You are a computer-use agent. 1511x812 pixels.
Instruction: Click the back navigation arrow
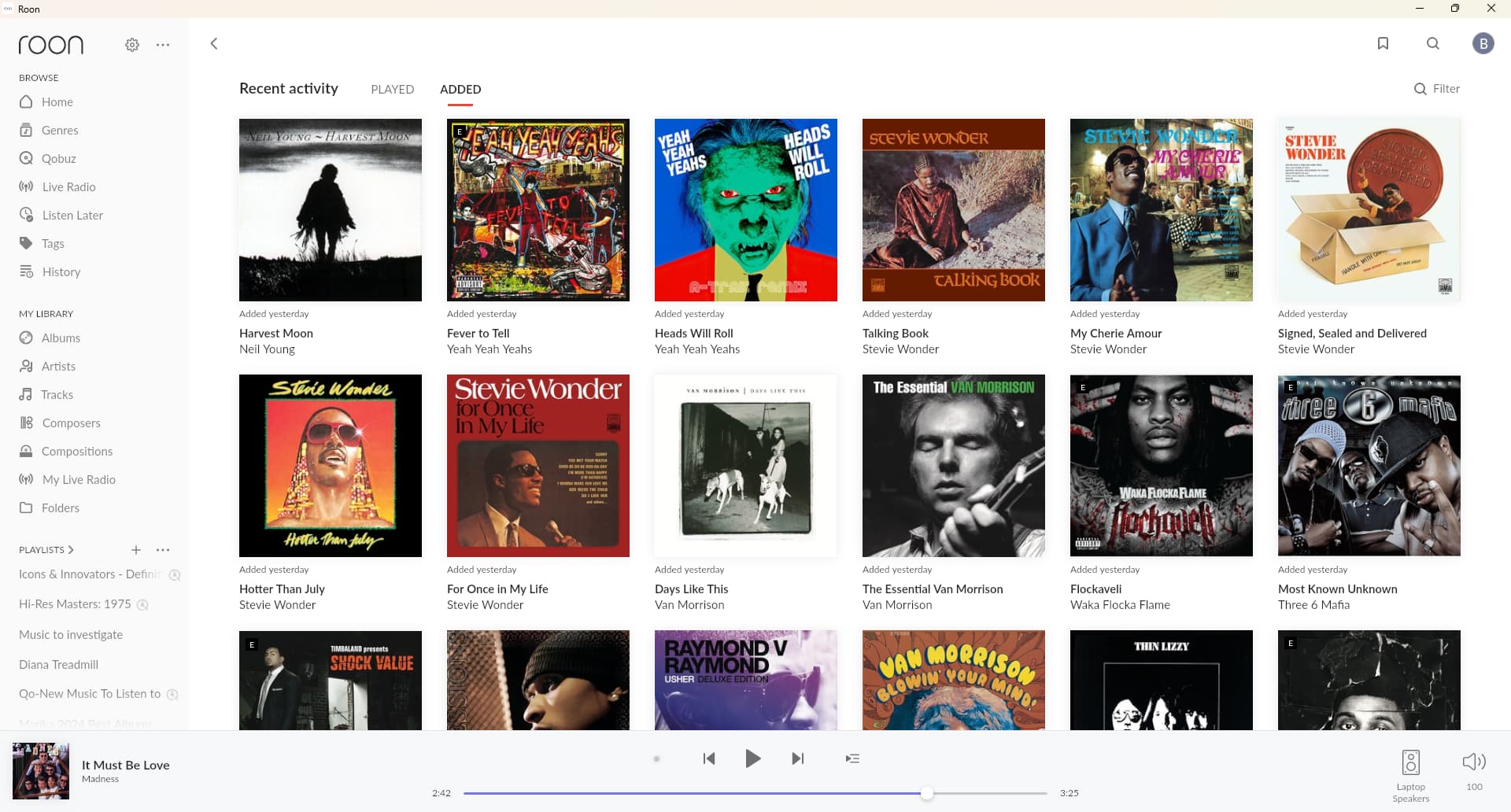pyautogui.click(x=214, y=43)
